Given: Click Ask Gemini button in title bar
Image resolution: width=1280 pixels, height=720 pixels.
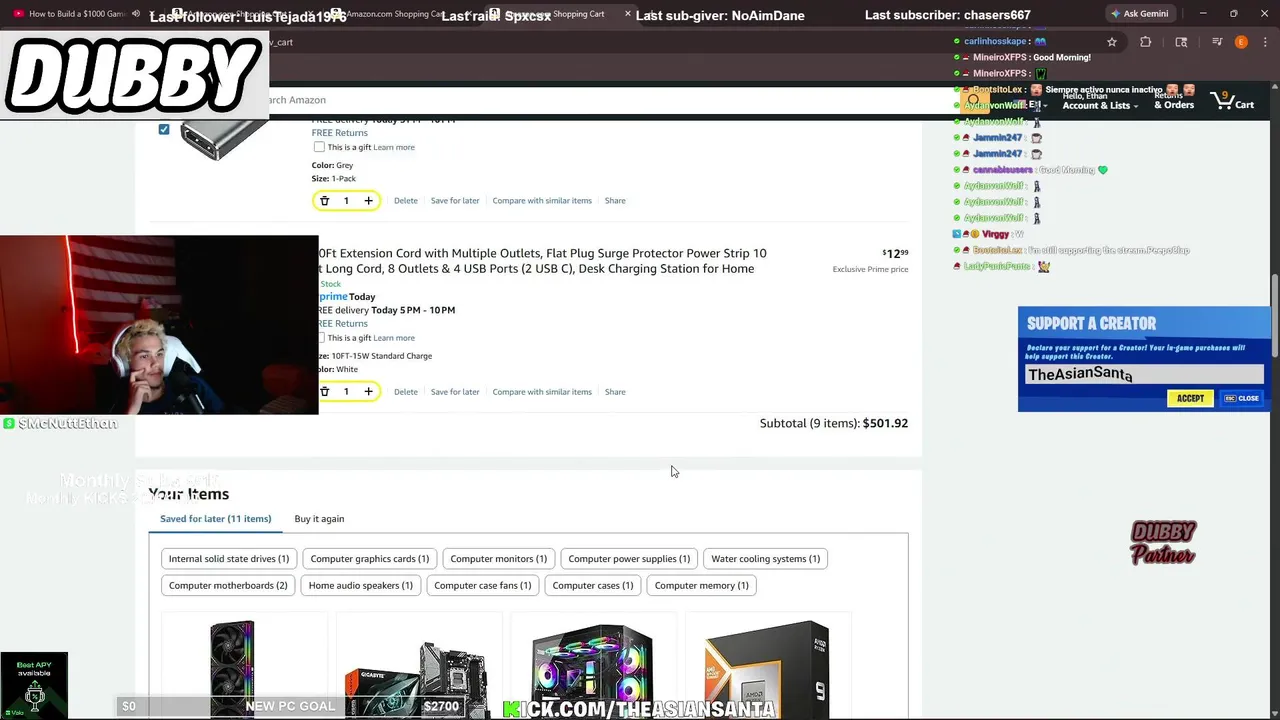Looking at the screenshot, I should [x=1139, y=14].
